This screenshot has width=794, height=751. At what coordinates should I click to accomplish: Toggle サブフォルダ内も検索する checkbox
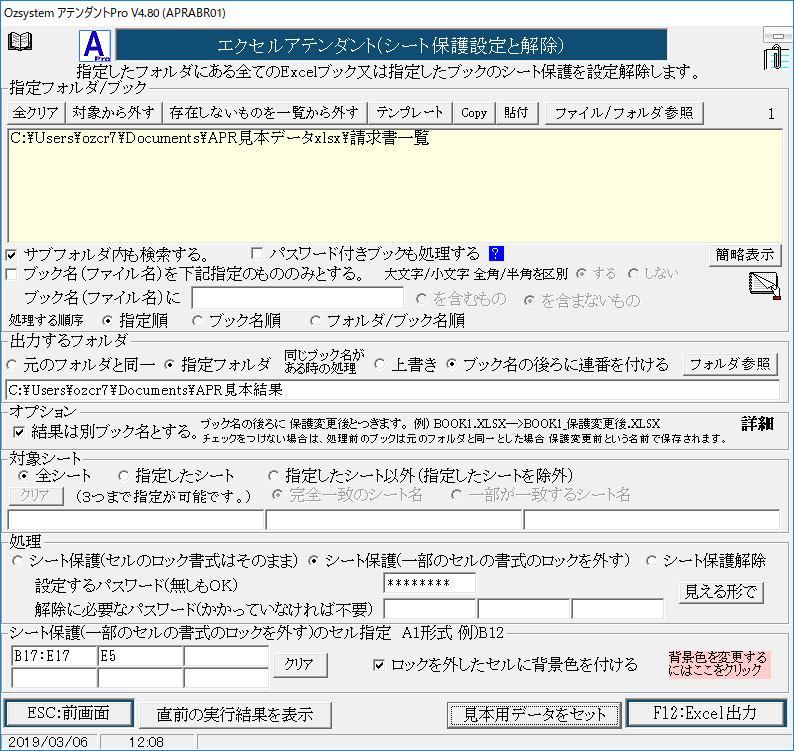pyautogui.click(x=11, y=255)
